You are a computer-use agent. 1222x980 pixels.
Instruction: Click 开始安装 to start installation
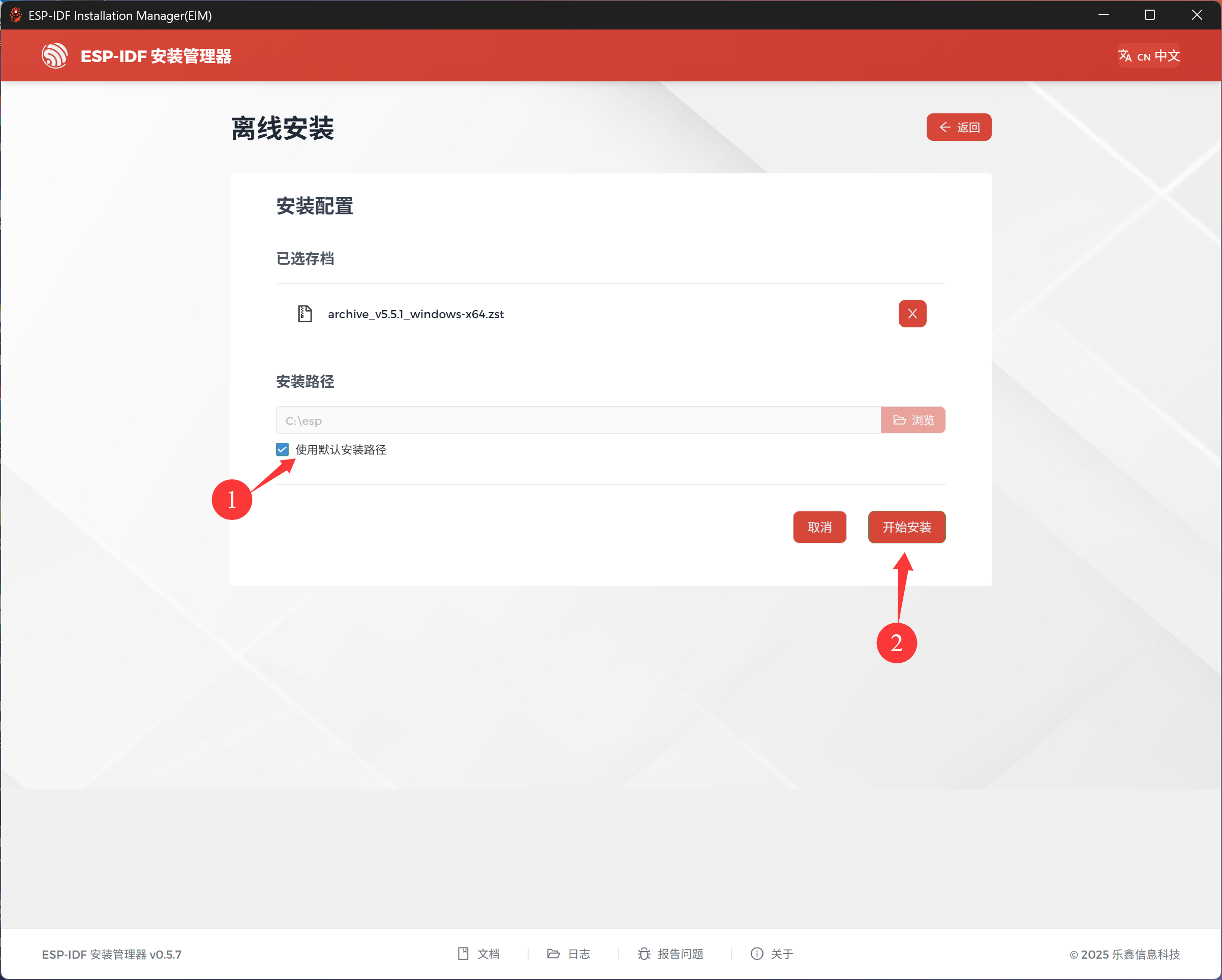(906, 527)
